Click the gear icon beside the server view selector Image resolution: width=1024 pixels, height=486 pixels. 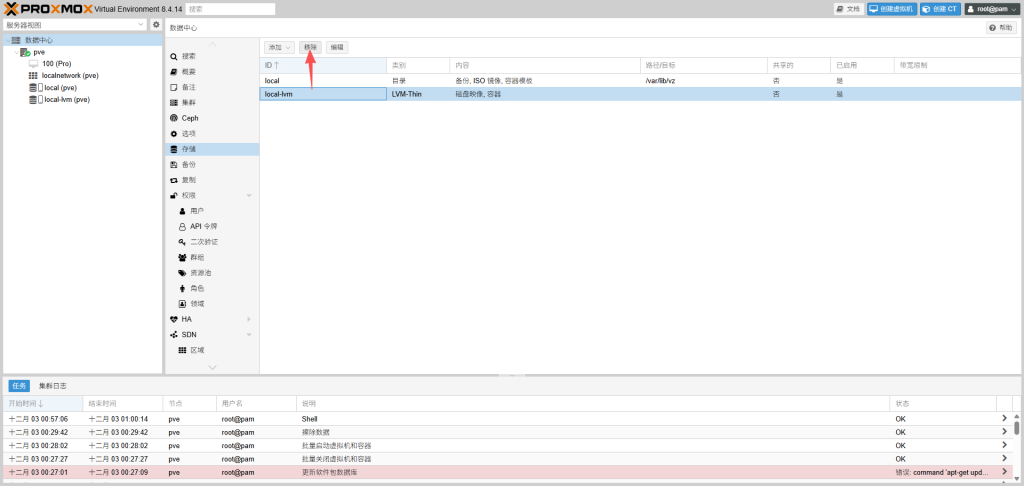(x=156, y=24)
